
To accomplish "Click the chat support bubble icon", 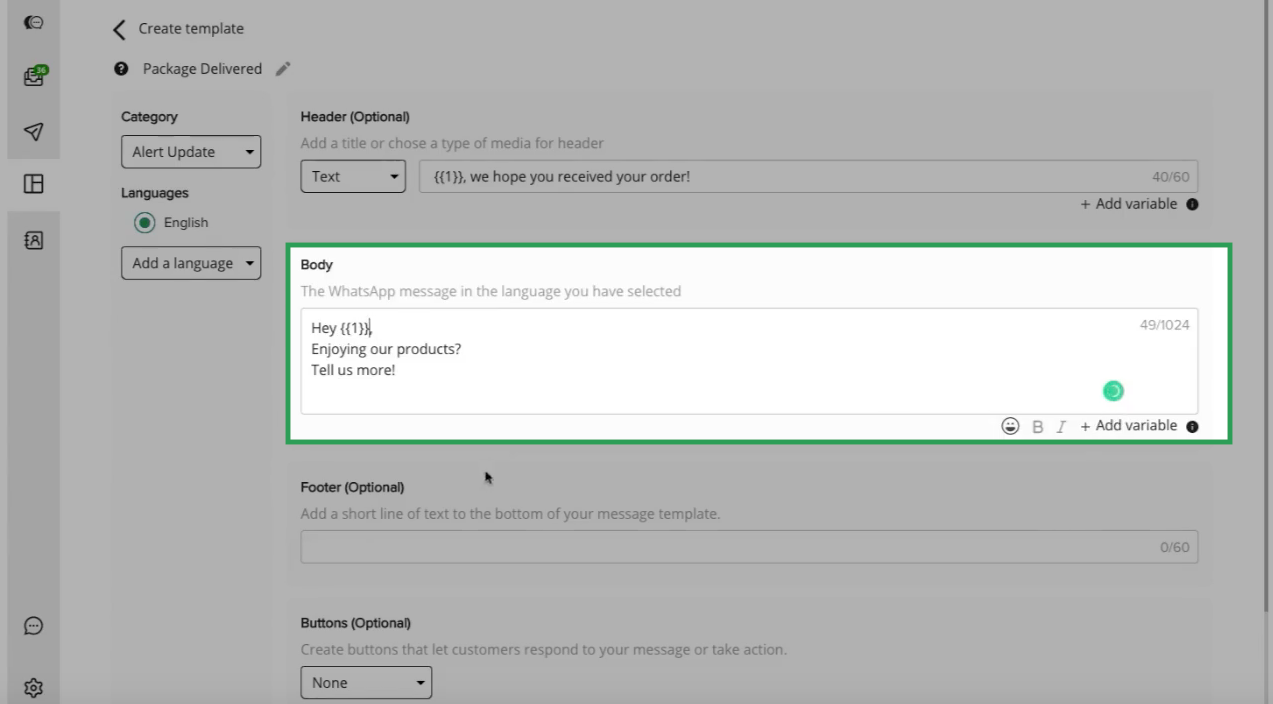I will tap(33, 625).
